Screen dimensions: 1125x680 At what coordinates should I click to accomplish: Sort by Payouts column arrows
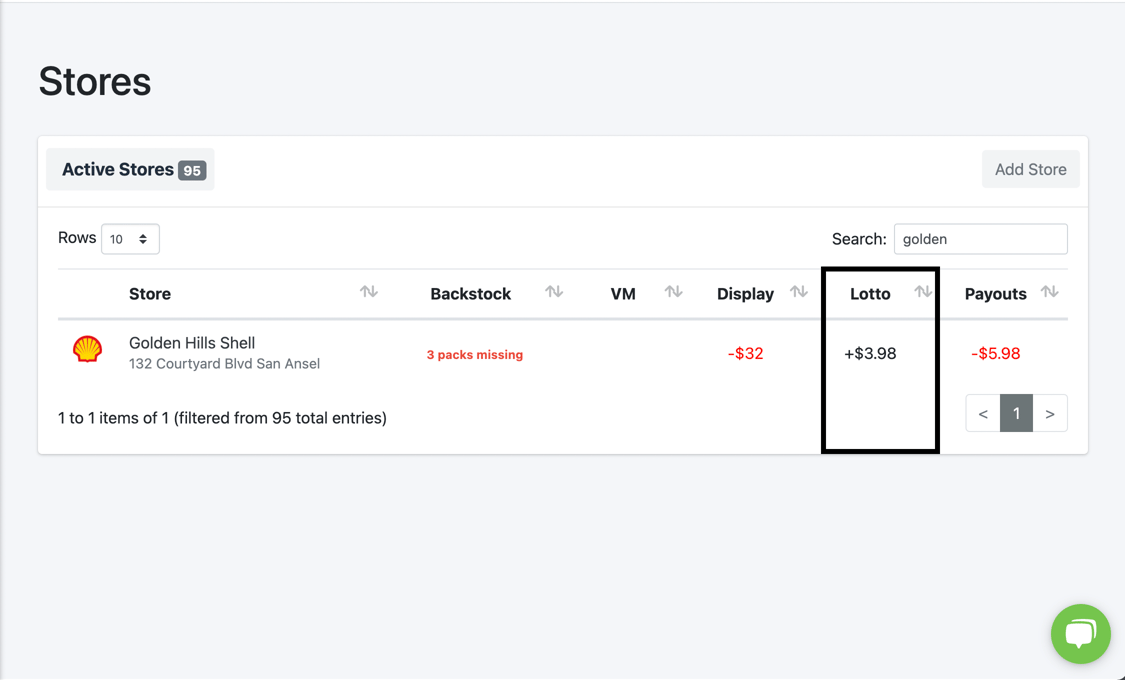1049,292
